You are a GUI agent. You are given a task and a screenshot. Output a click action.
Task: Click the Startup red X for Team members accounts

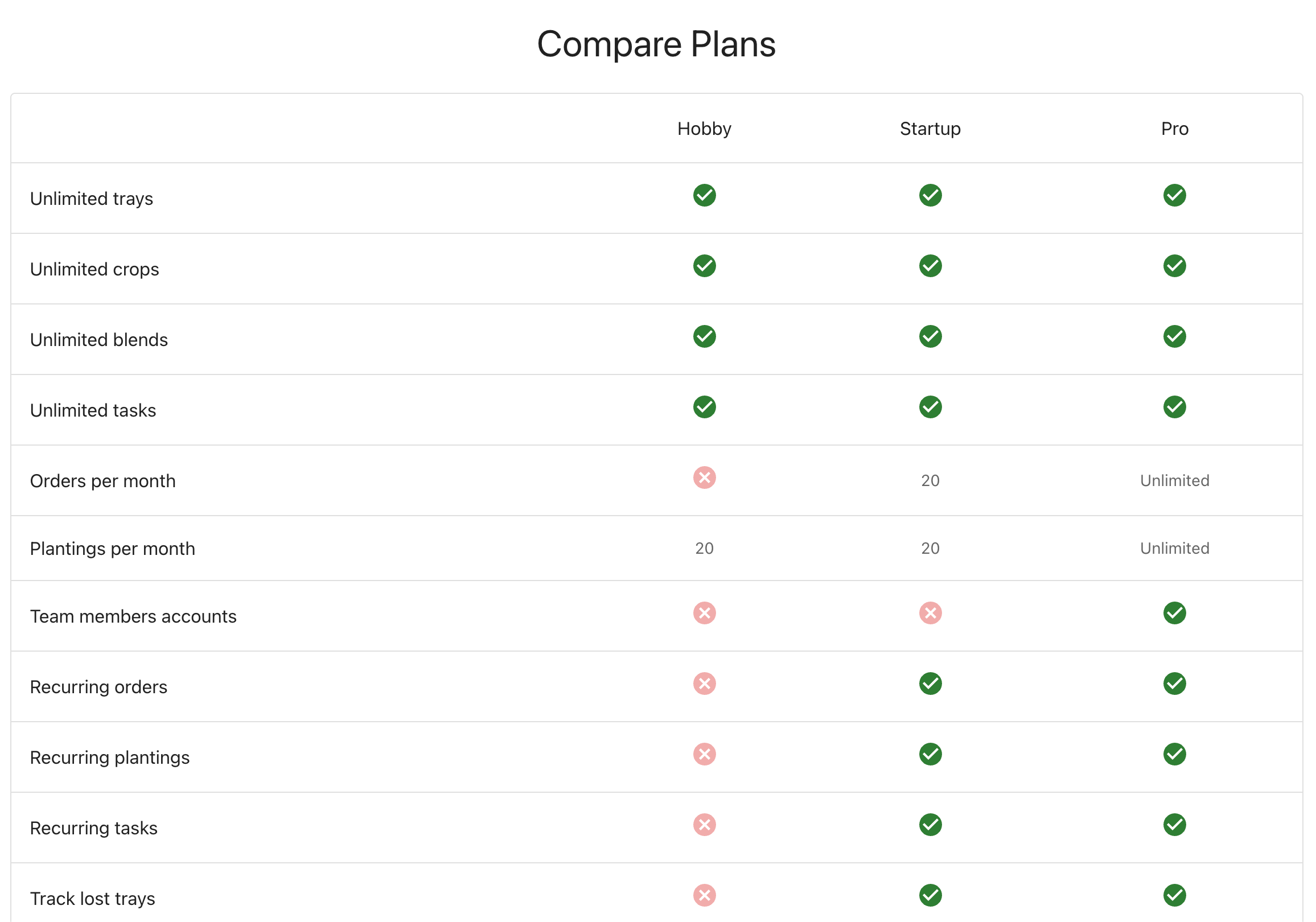pyautogui.click(x=930, y=613)
